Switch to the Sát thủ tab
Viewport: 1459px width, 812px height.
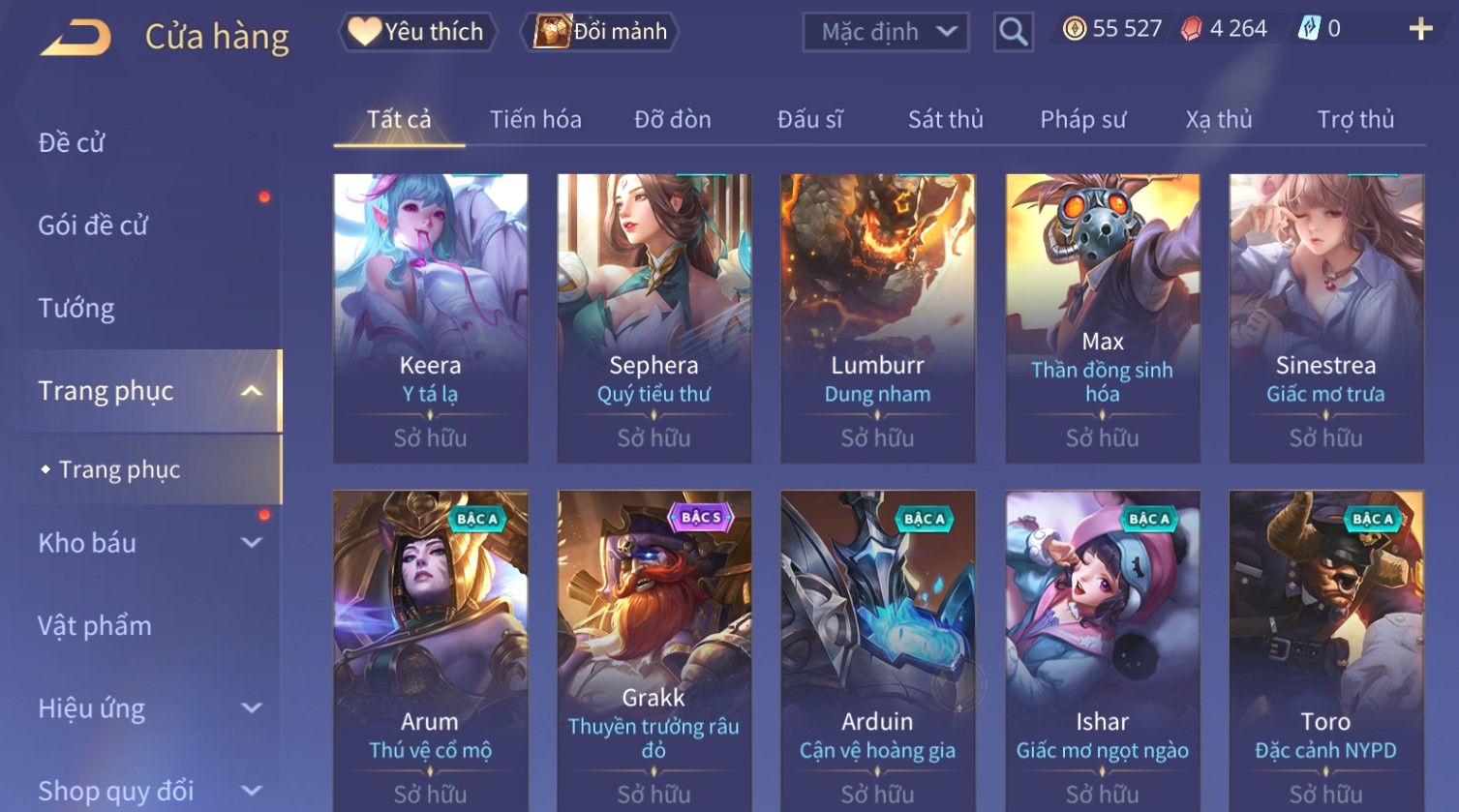(945, 119)
